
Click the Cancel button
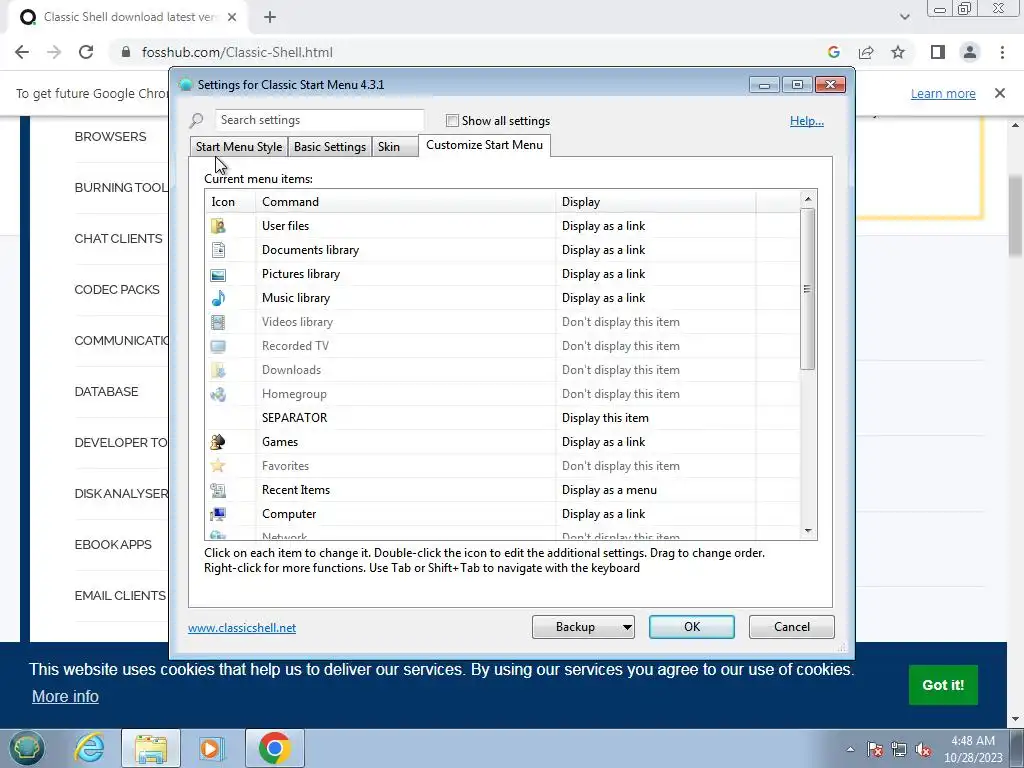(792, 627)
